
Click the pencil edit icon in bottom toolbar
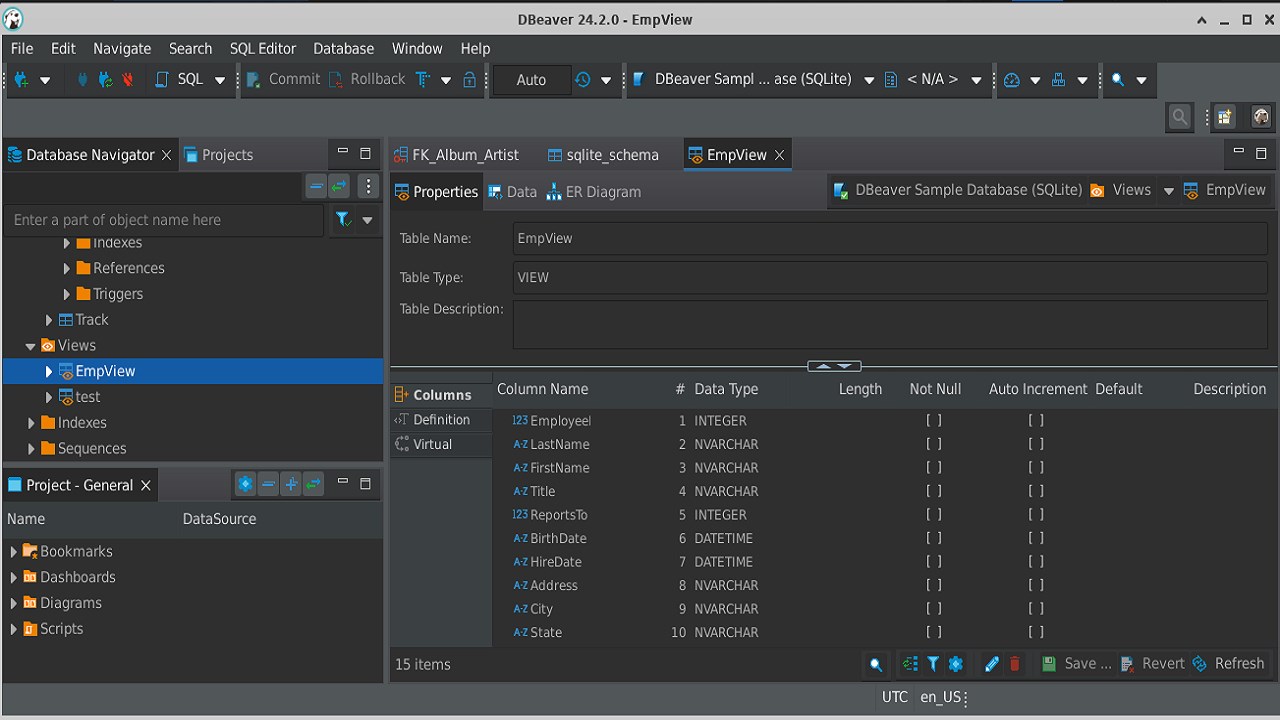click(x=991, y=664)
